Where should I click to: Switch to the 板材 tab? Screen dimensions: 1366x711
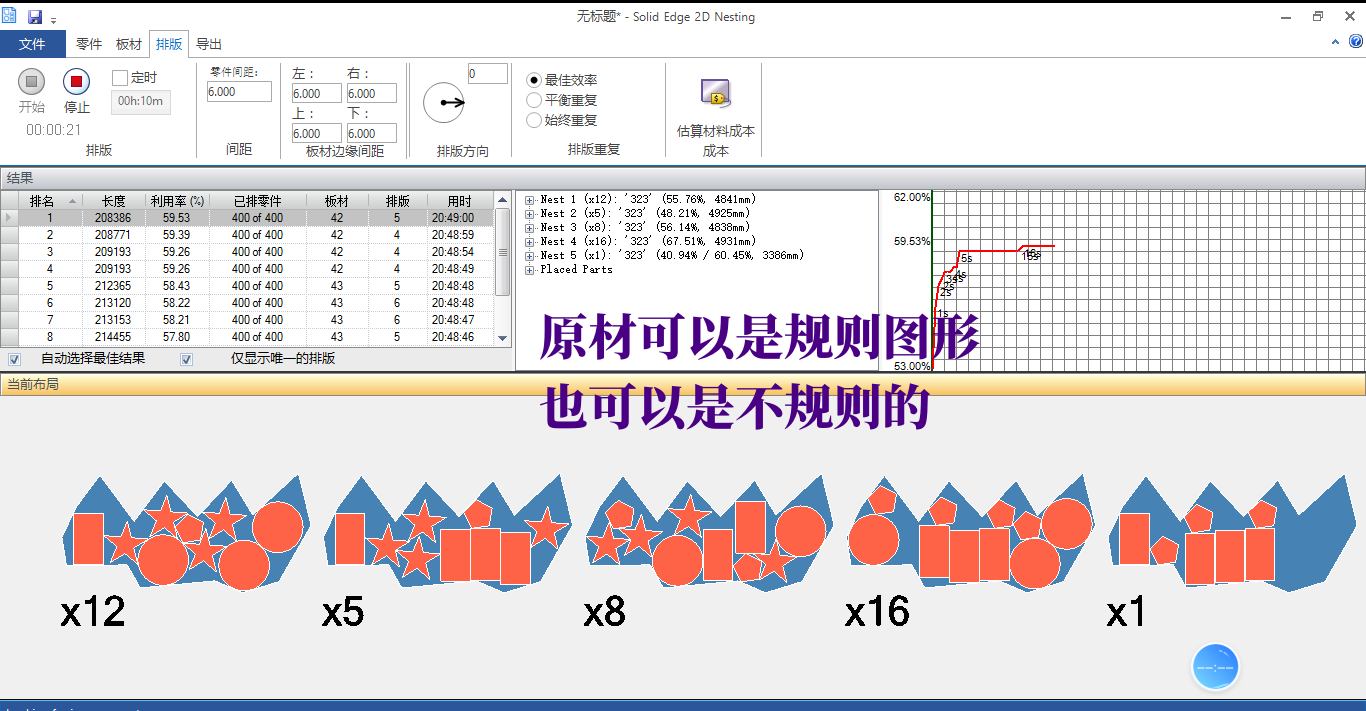coord(129,44)
